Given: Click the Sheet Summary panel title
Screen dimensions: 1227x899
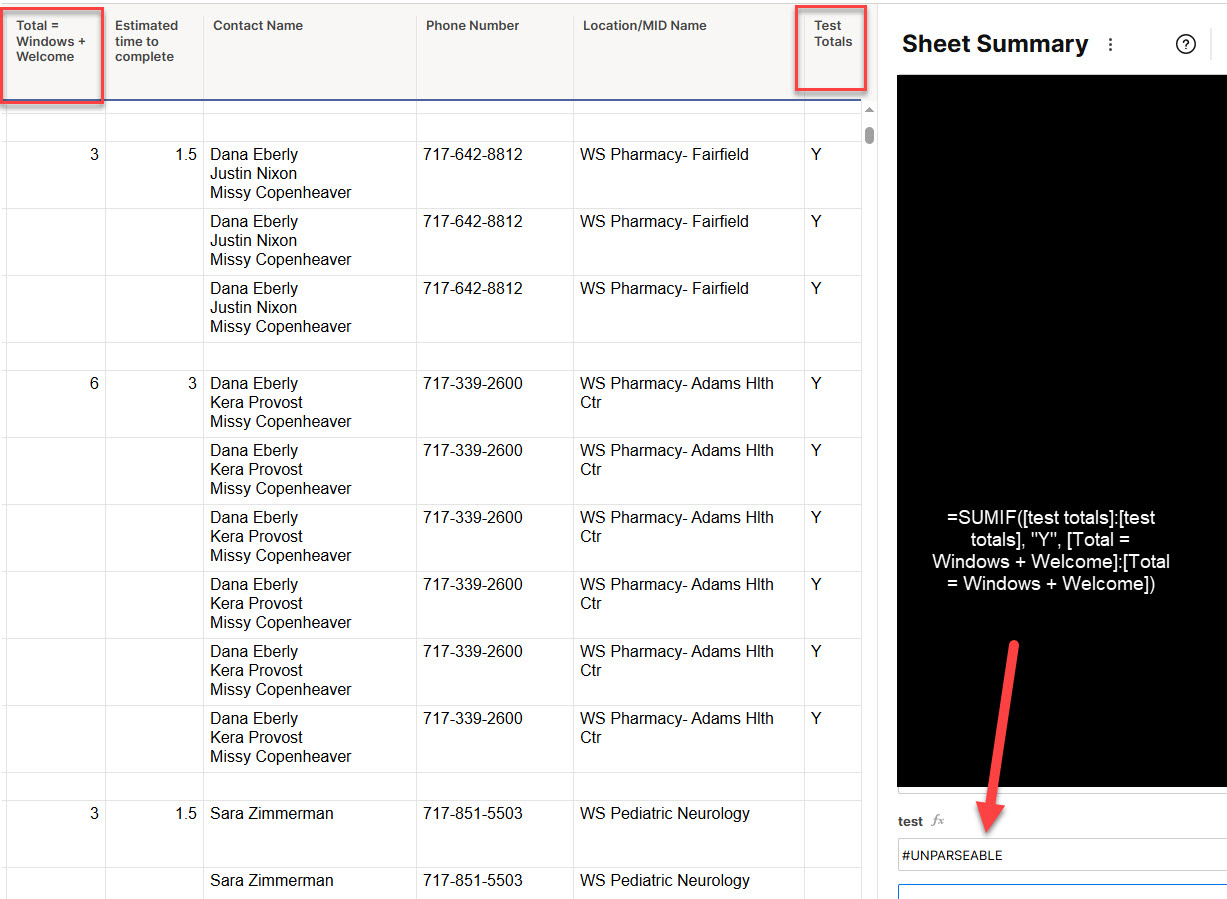Looking at the screenshot, I should [x=995, y=44].
